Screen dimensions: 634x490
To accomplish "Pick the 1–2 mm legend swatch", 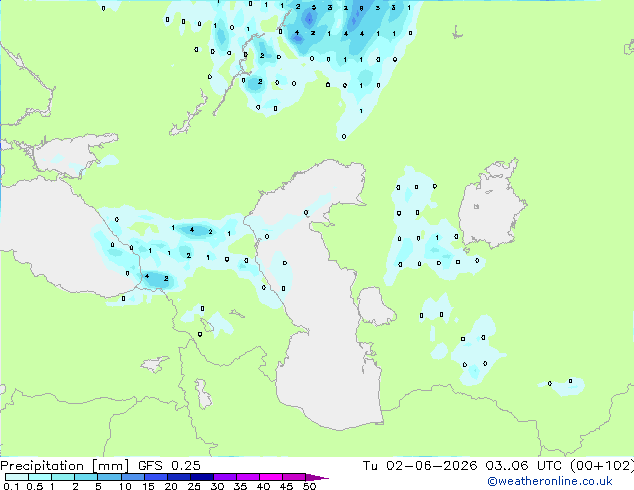I will (63, 477).
